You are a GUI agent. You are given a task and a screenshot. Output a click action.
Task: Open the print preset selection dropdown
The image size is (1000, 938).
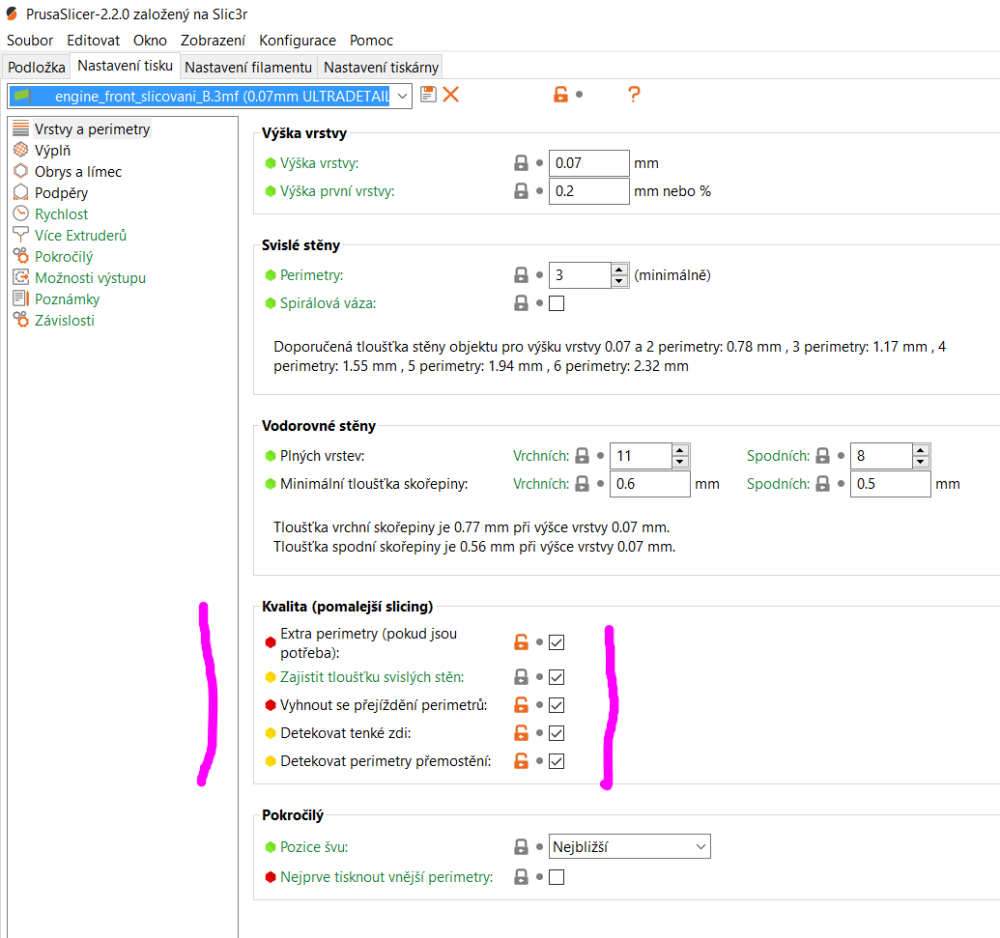(x=402, y=95)
